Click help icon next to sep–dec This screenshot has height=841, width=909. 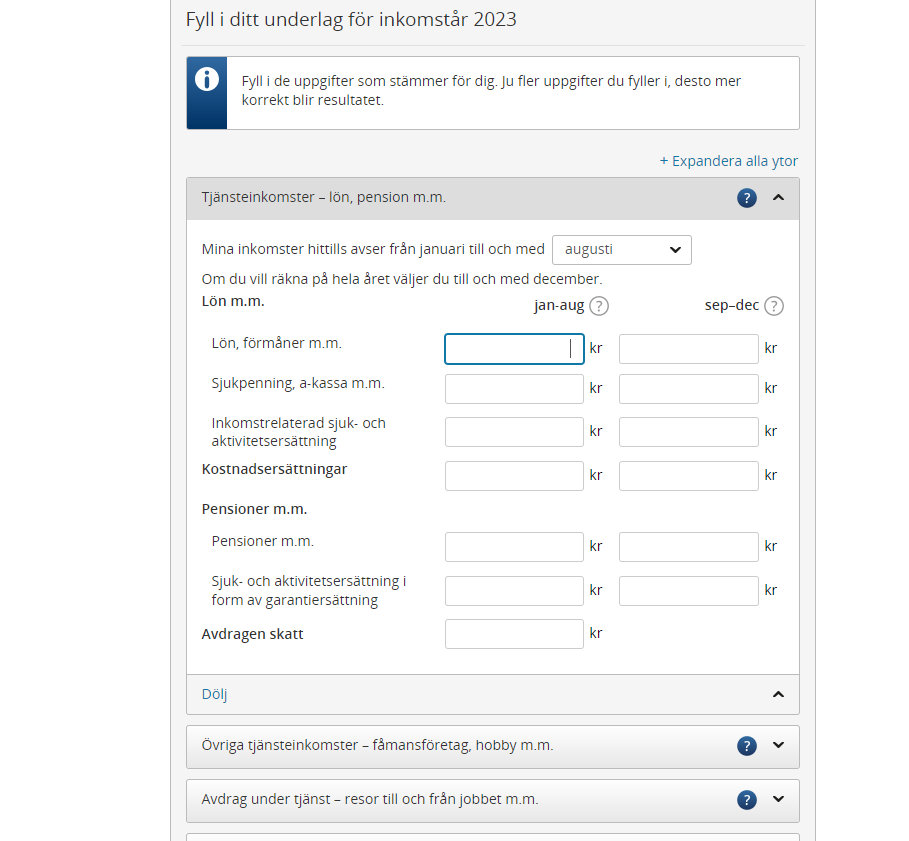point(774,306)
